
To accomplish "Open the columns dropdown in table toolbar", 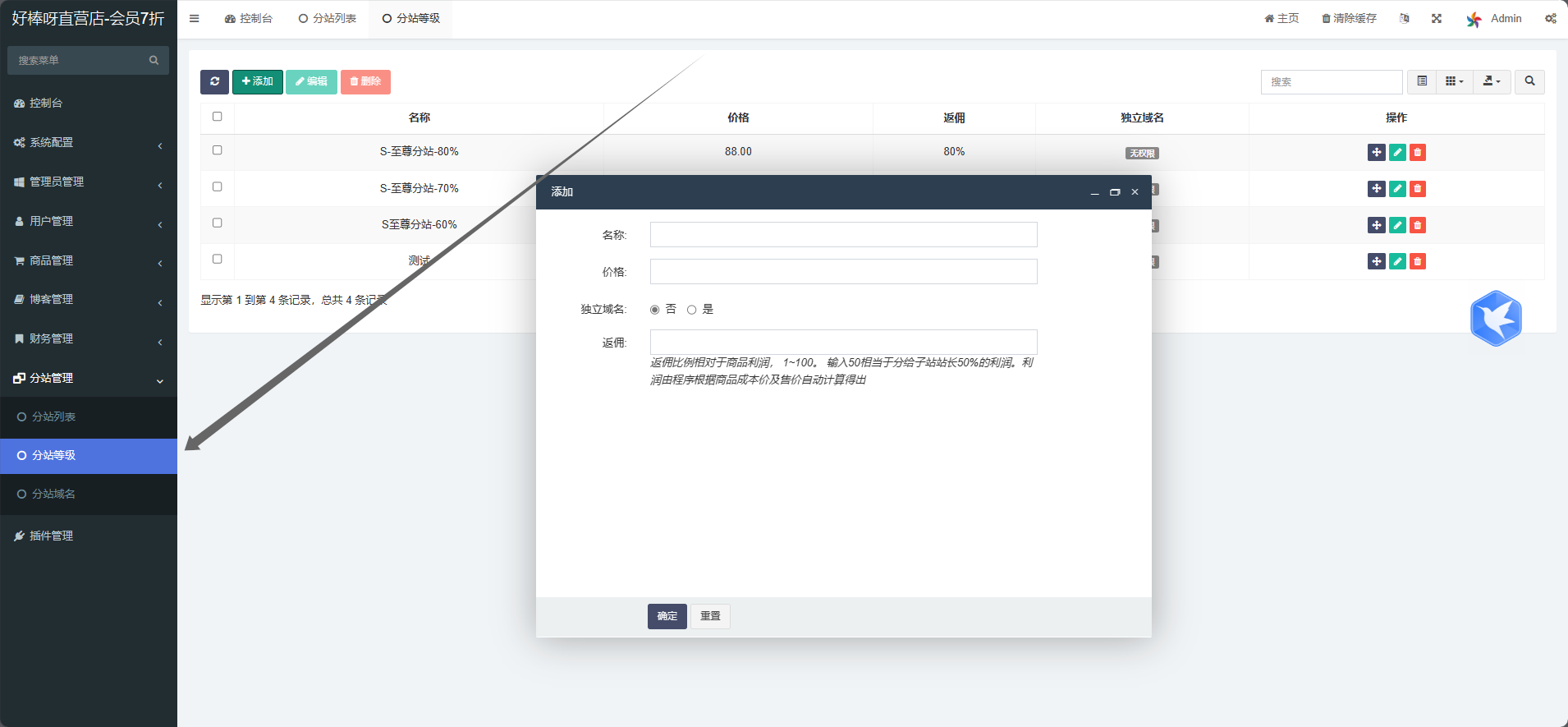I will (x=1454, y=81).
